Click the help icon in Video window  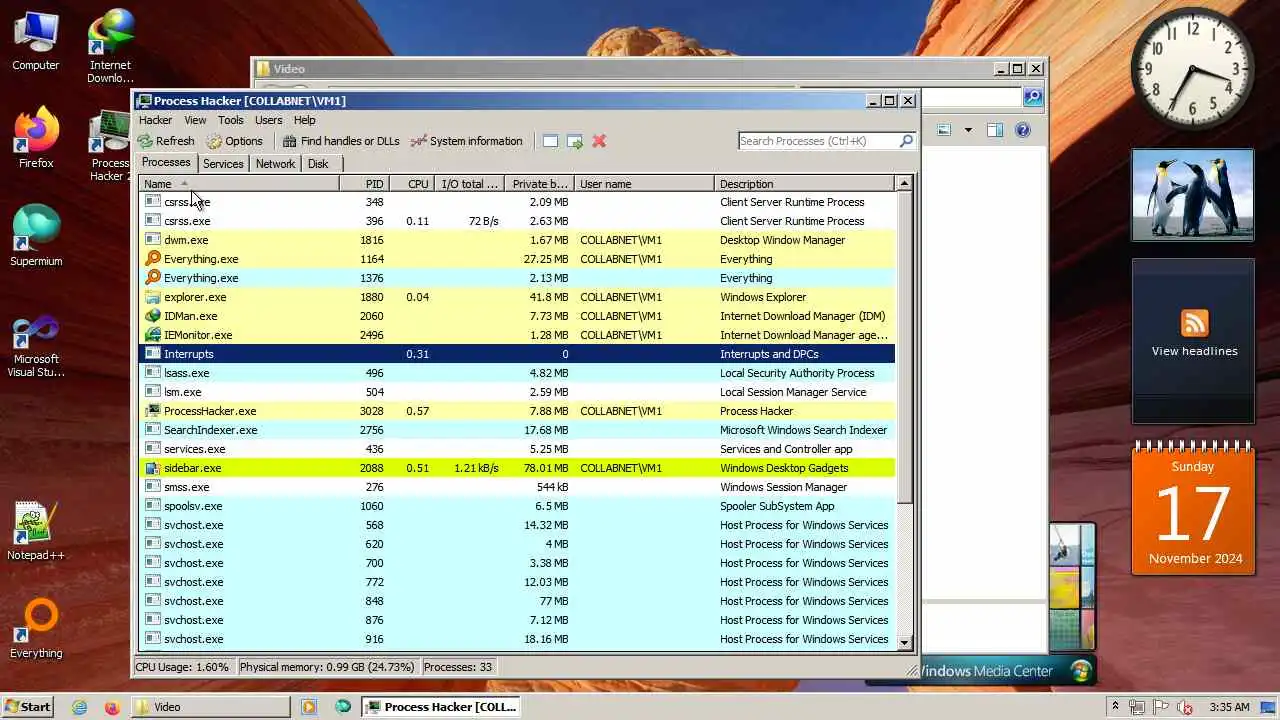(1022, 130)
